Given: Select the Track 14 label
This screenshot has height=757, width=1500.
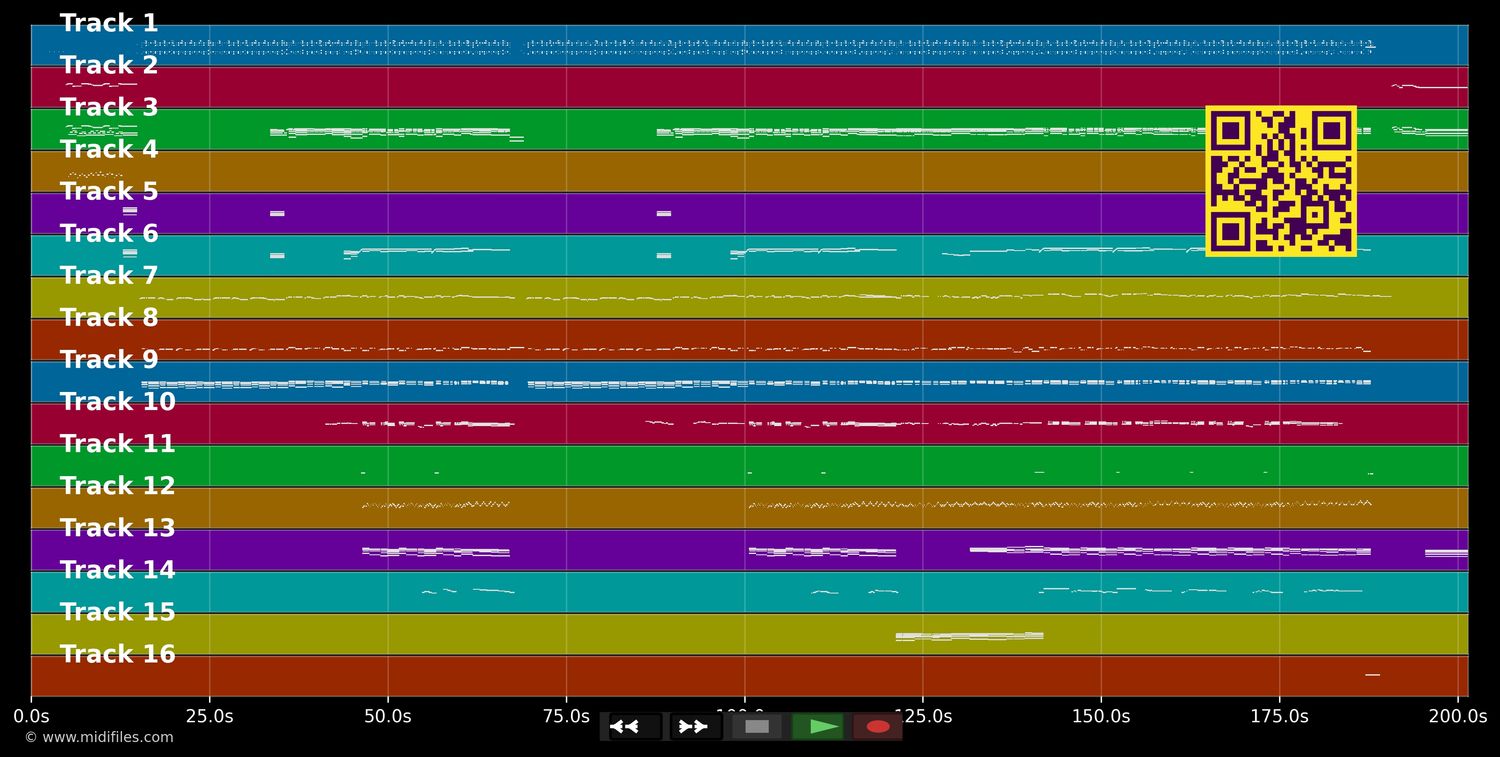Looking at the screenshot, I should pyautogui.click(x=118, y=569).
